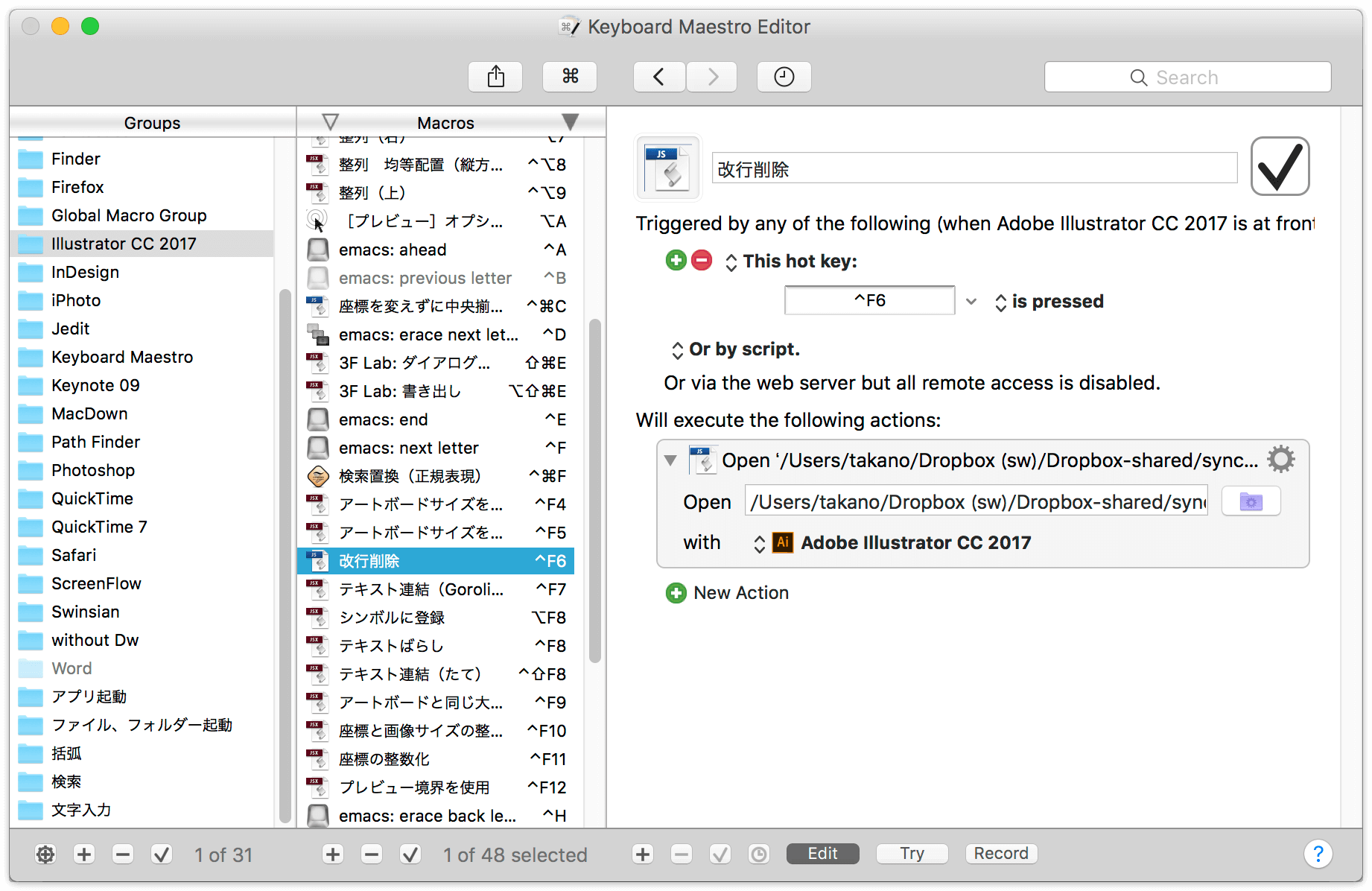Collapse the Open file action disclosure triangle

(x=670, y=460)
